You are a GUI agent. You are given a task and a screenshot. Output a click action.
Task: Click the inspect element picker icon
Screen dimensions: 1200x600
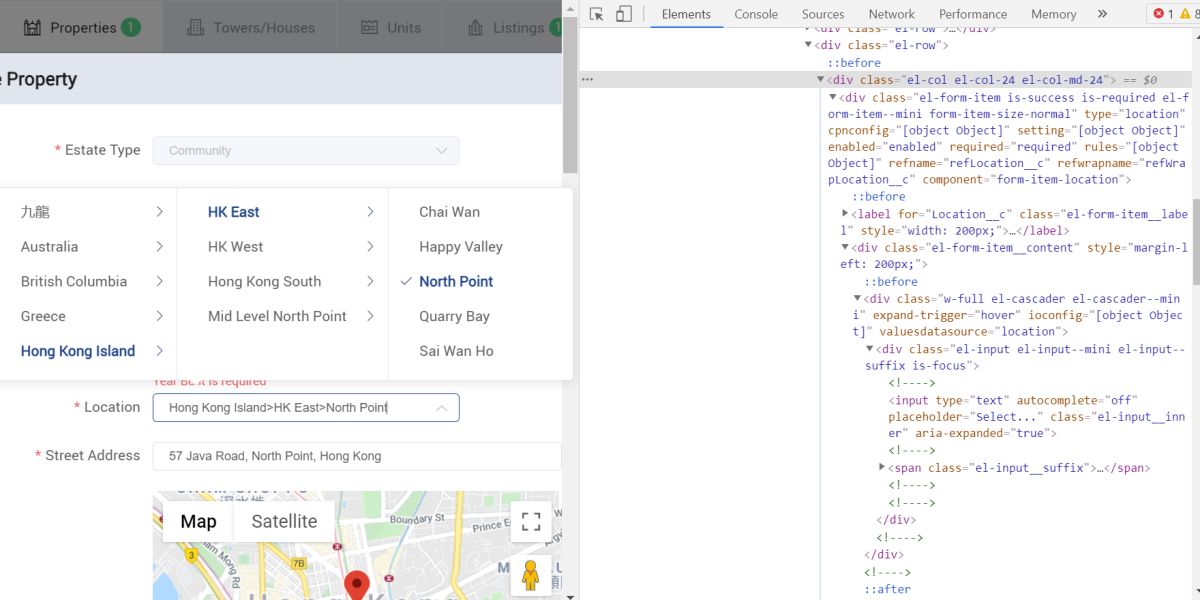click(x=597, y=14)
